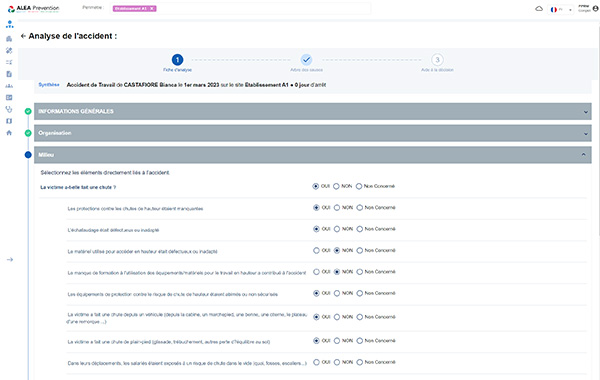Click the 'L'échafaudage était défectueux ou inadapté' text
Image resolution: width=600 pixels, height=380 pixels.
[113, 230]
